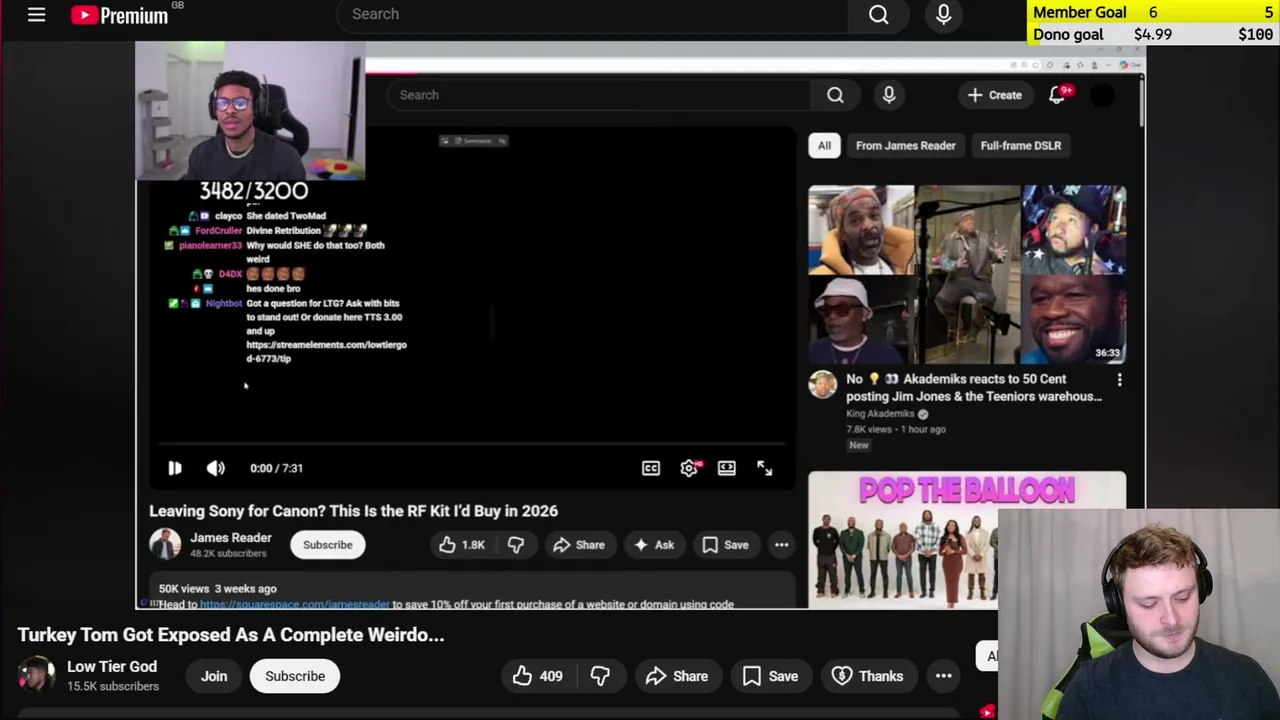
Task: Visit the James Reader channel name
Action: click(231, 538)
